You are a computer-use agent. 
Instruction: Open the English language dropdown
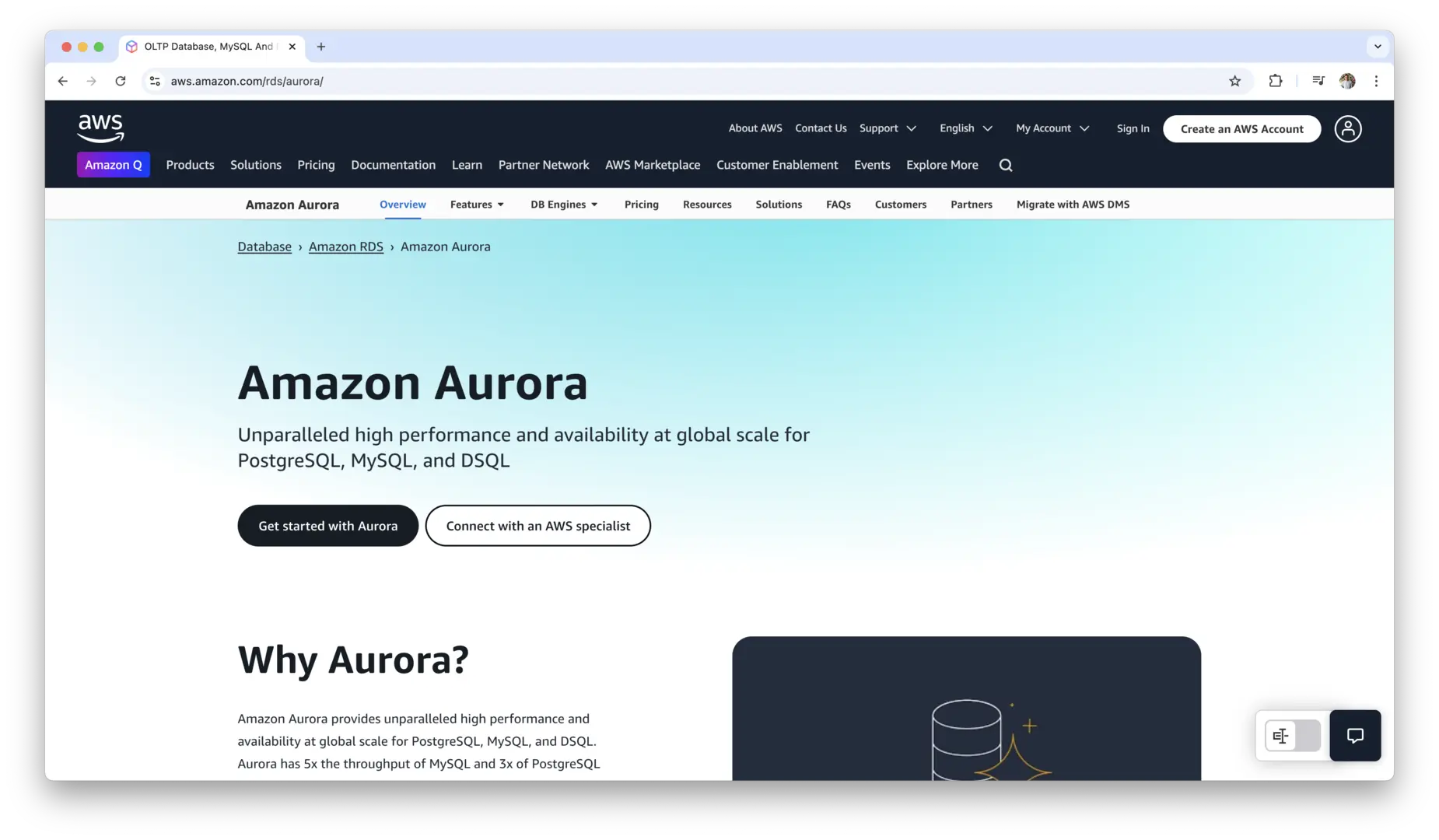click(x=965, y=128)
